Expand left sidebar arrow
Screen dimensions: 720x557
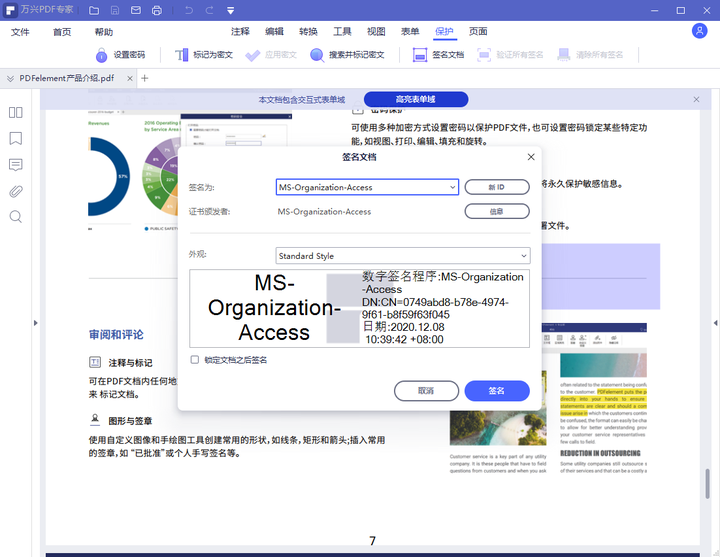(x=35, y=323)
